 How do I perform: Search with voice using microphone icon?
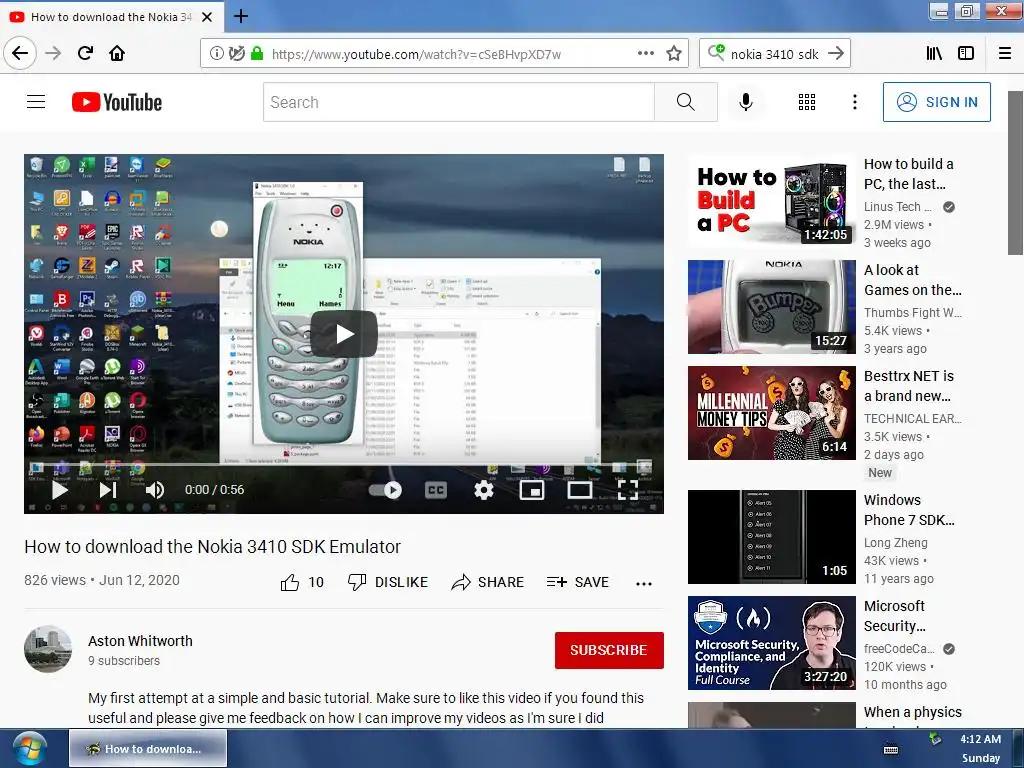[746, 102]
